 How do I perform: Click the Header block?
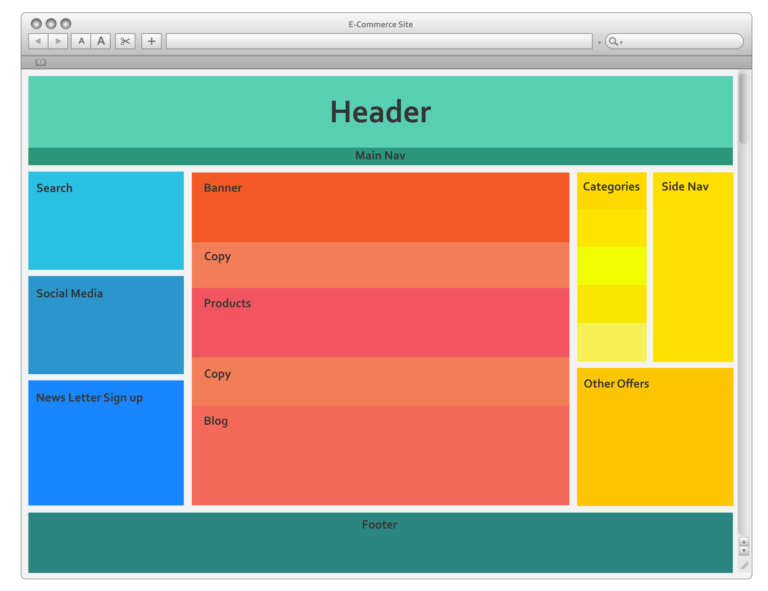[381, 112]
